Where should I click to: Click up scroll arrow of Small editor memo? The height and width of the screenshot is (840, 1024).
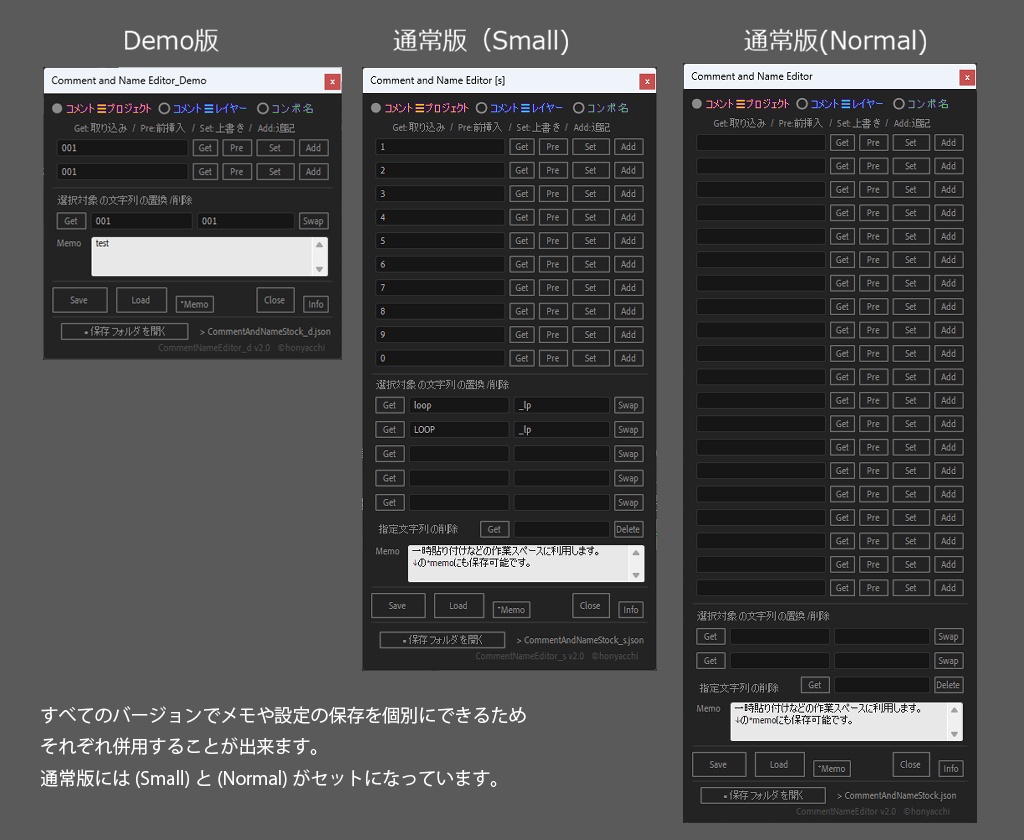point(636,553)
